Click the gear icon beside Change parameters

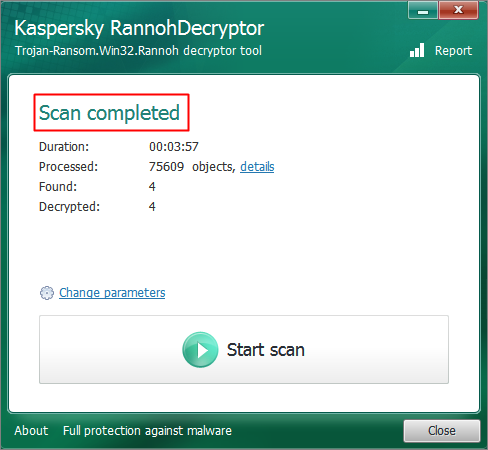(x=47, y=293)
